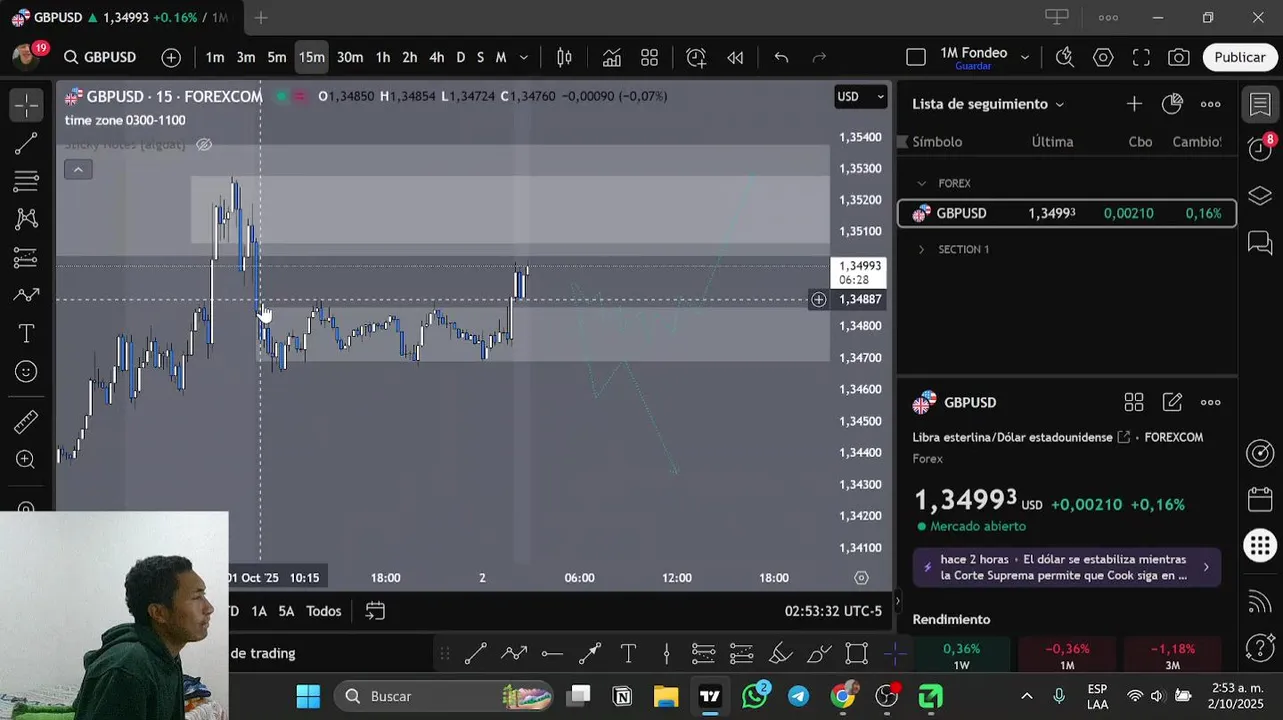The height and width of the screenshot is (720, 1283).
Task: Undo the last chart action
Action: (x=781, y=57)
